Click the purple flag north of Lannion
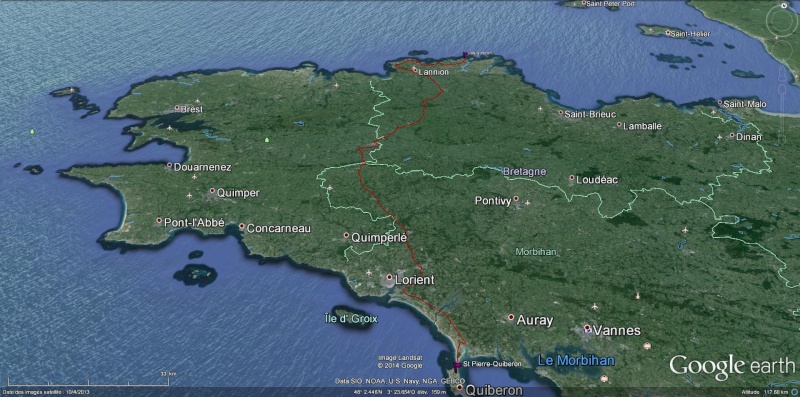Image resolution: width=800 pixels, height=397 pixels. click(x=465, y=55)
